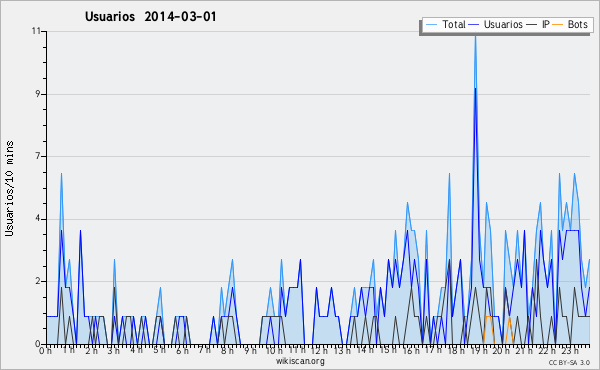
Task: Click the x-axis label '3 h'
Action: click(x=114, y=350)
